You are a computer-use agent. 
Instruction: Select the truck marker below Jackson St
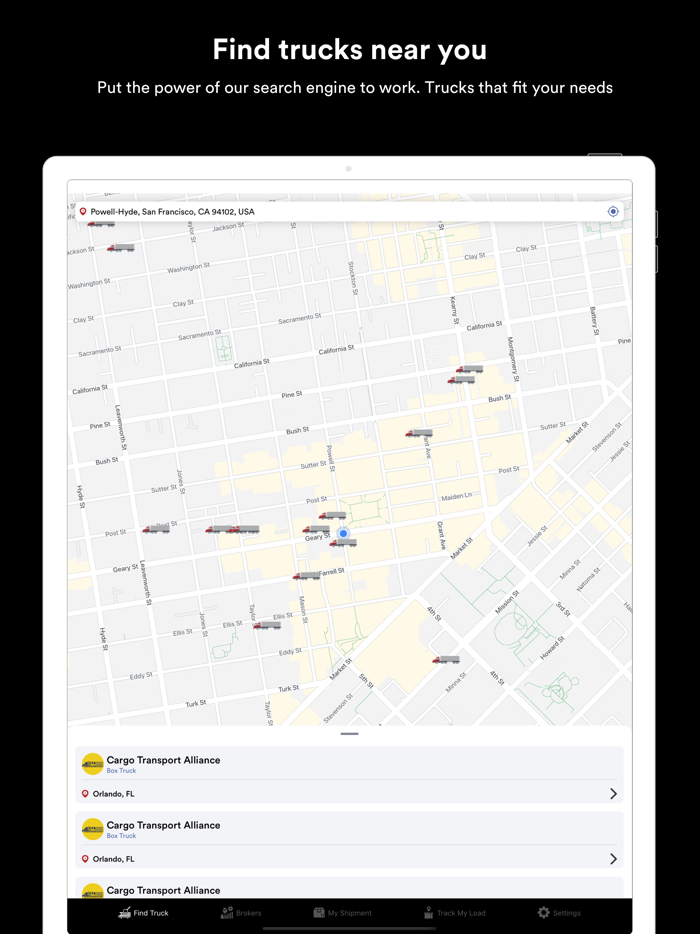(x=121, y=248)
